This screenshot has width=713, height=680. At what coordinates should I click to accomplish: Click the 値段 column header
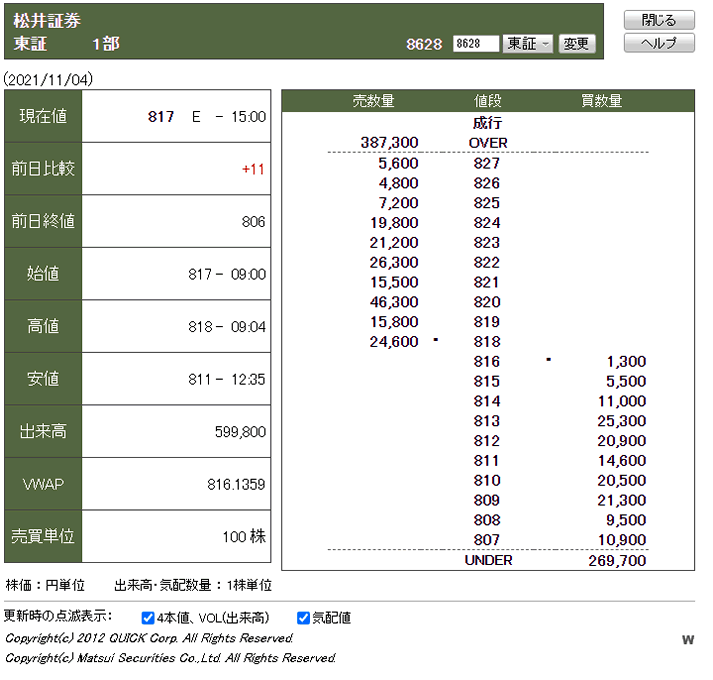click(x=487, y=101)
